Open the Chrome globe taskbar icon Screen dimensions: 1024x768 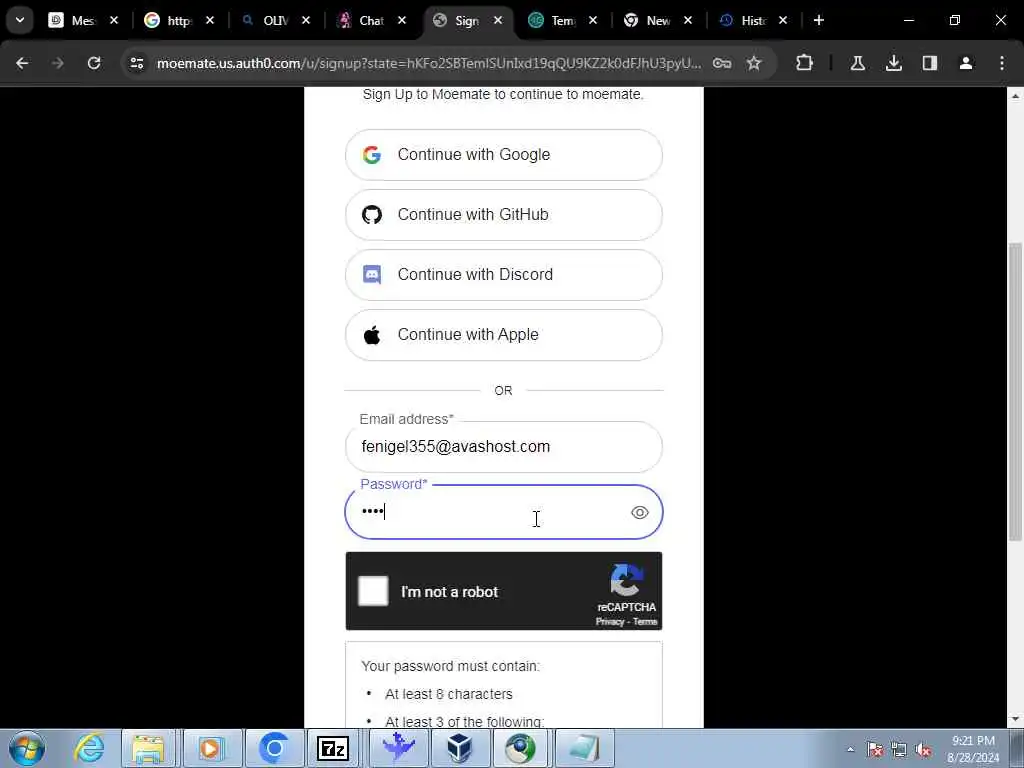point(520,748)
